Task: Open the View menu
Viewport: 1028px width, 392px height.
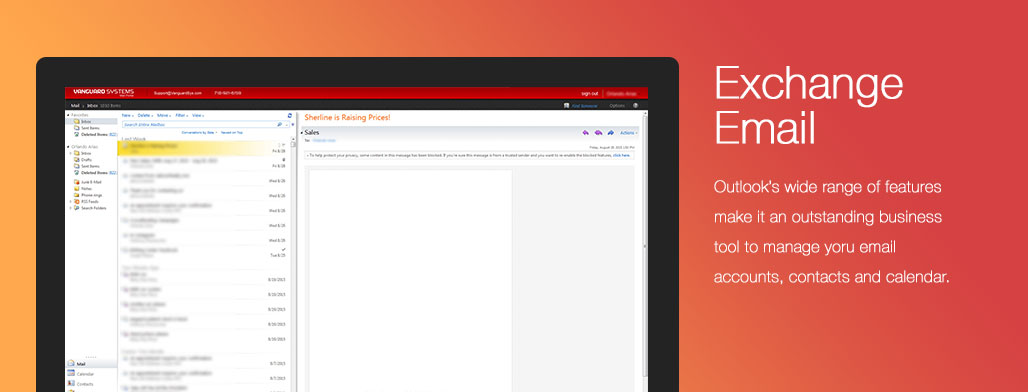Action: (197, 115)
